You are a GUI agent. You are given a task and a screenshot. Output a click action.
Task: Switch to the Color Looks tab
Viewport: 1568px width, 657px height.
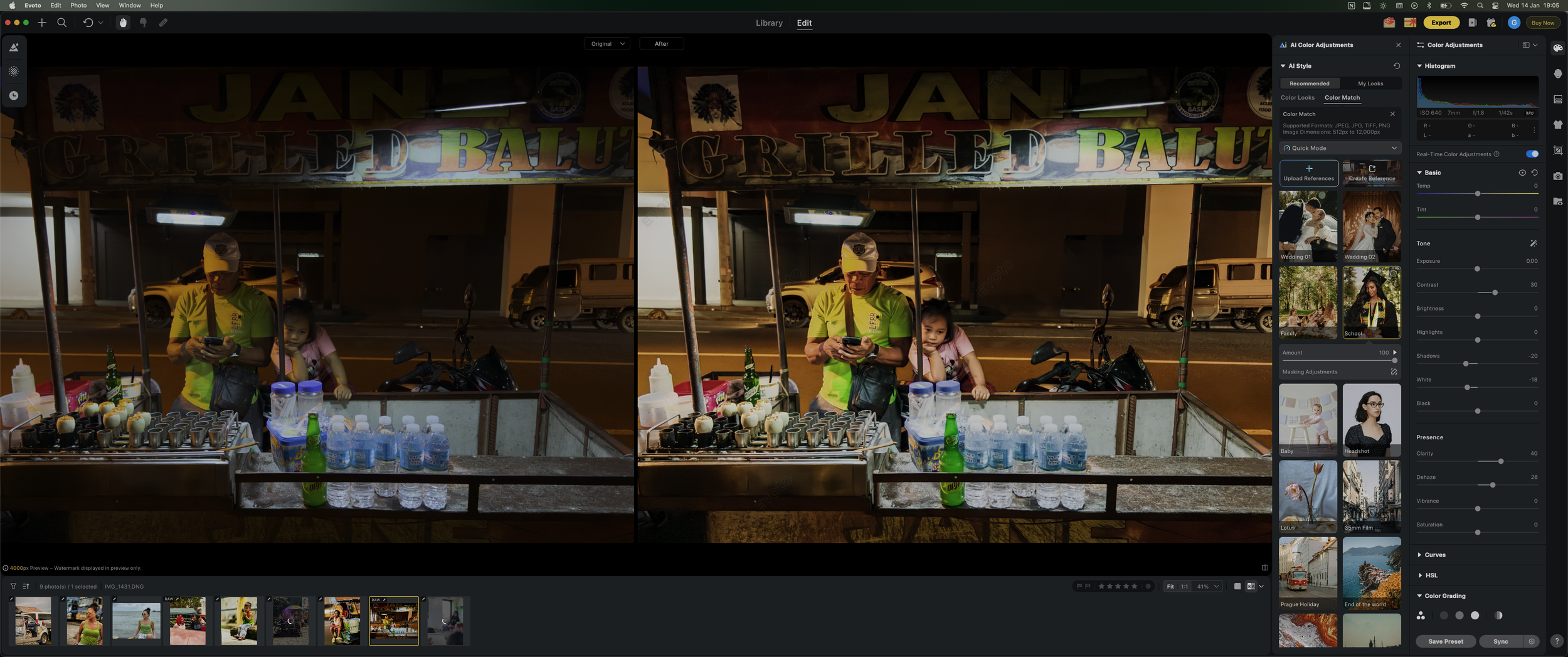tap(1297, 98)
